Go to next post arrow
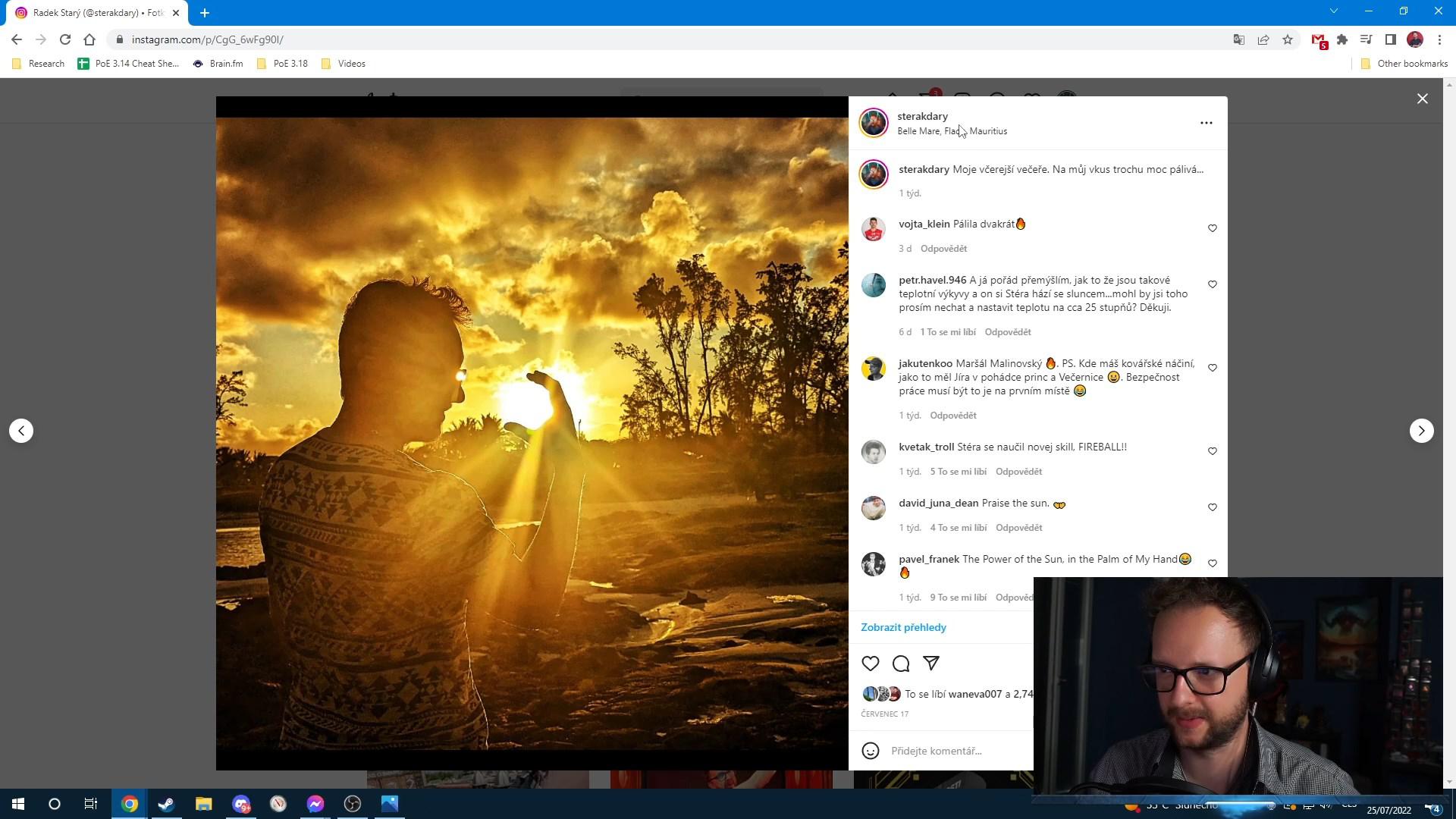1456x819 pixels. click(1421, 431)
